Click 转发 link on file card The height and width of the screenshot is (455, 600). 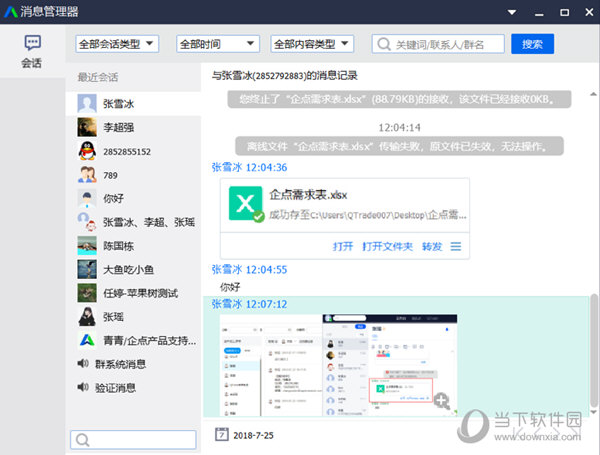[432, 246]
